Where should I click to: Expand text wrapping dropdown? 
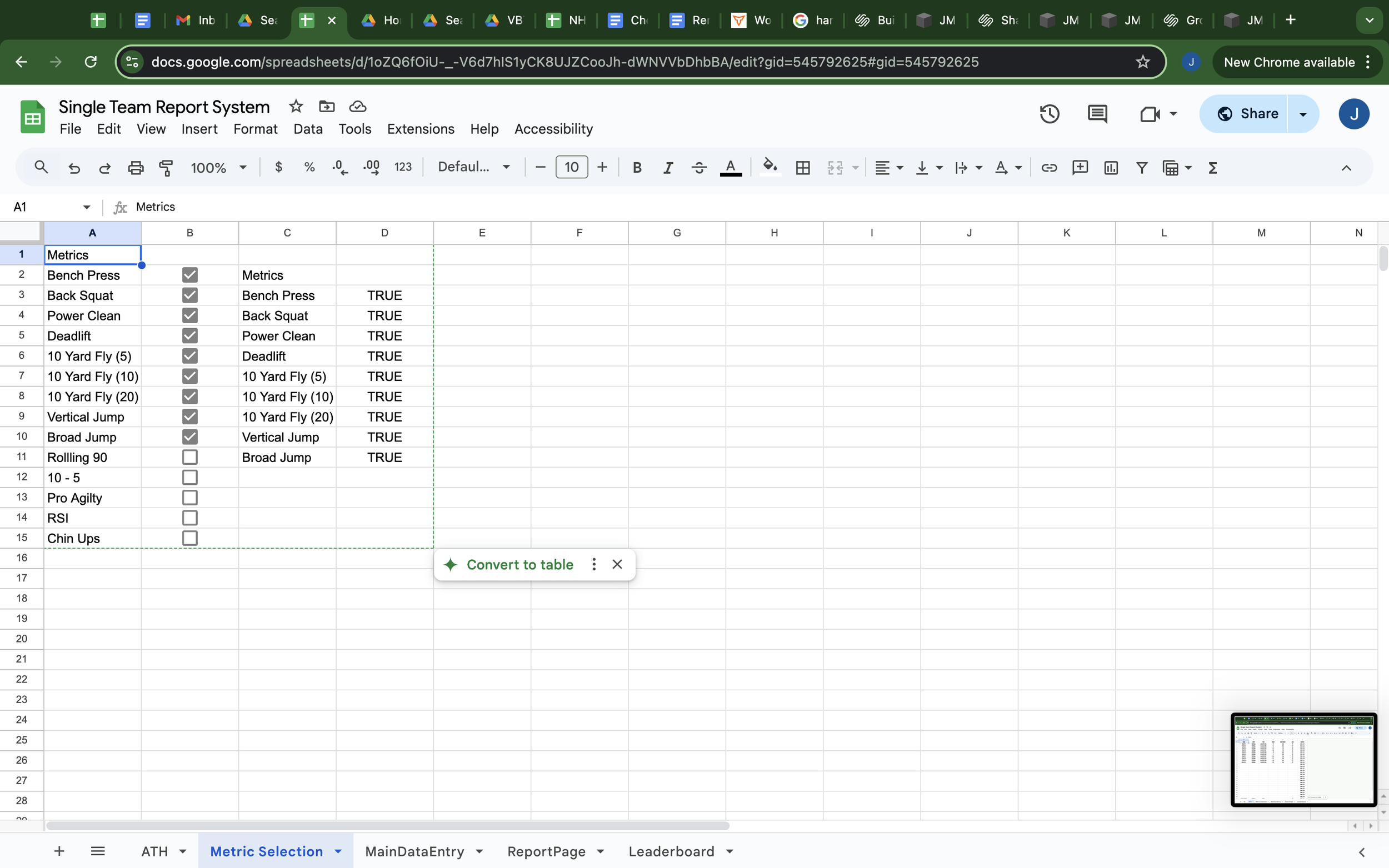point(979,168)
